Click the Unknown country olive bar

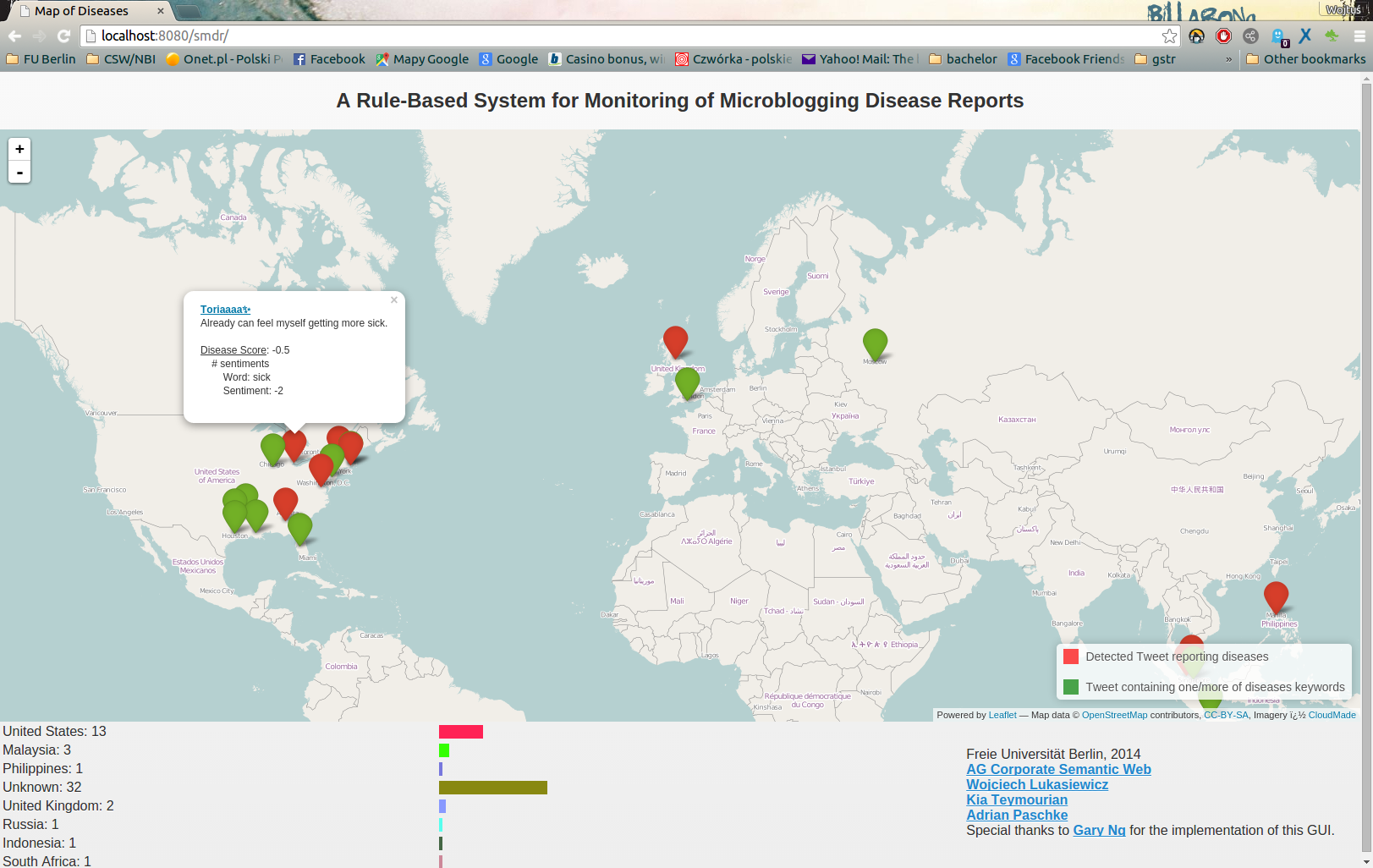(492, 788)
